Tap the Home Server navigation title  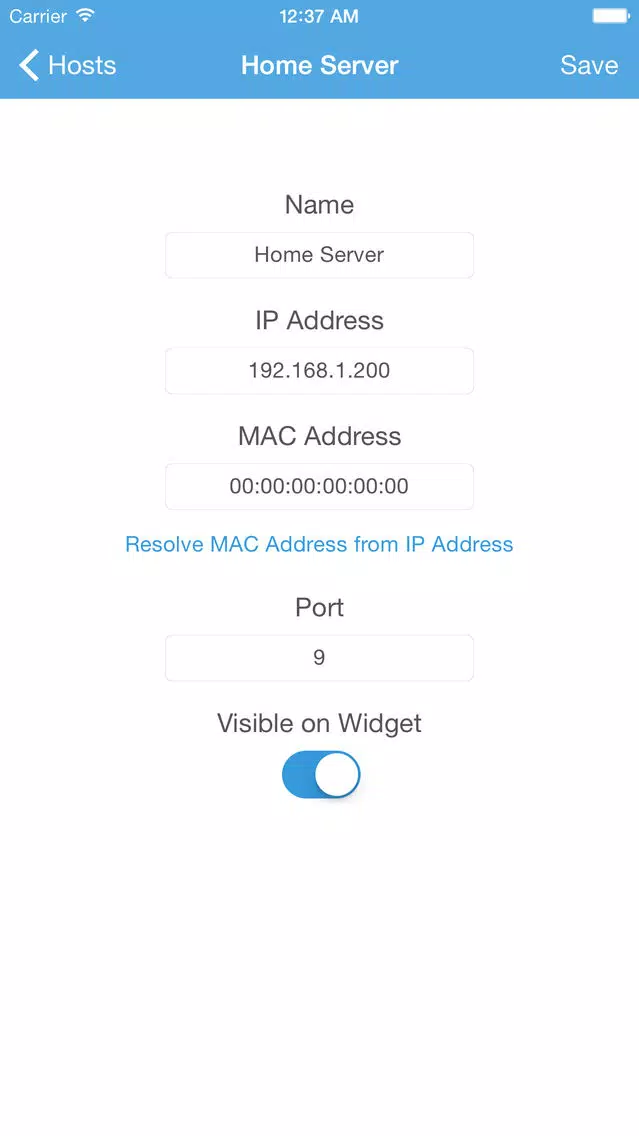320,65
